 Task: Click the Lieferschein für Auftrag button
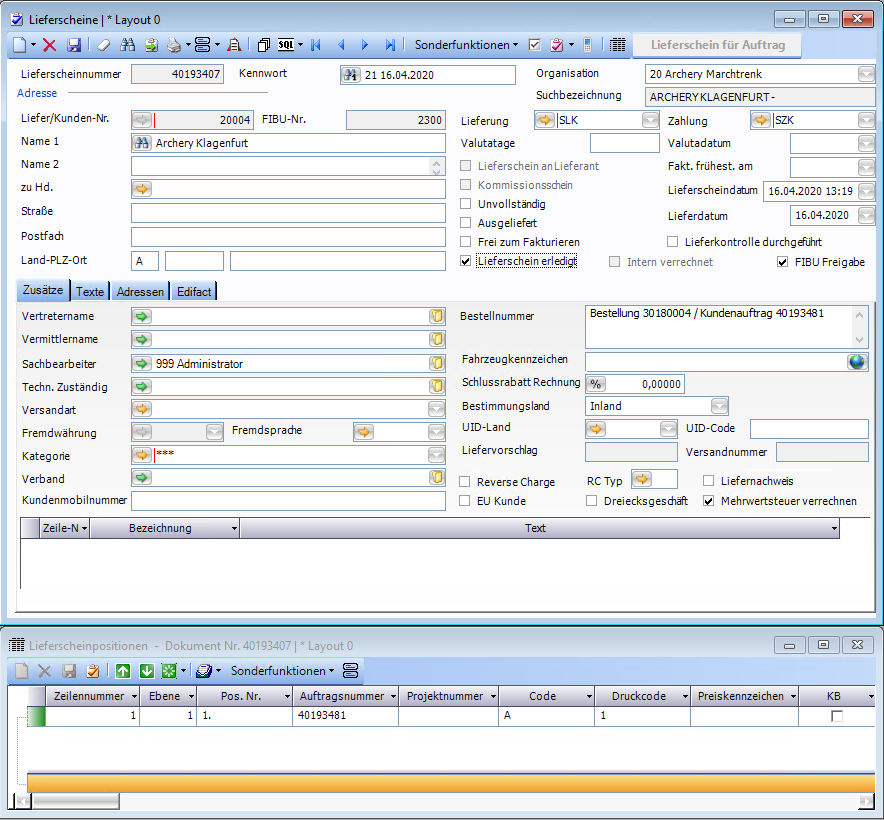tap(717, 45)
